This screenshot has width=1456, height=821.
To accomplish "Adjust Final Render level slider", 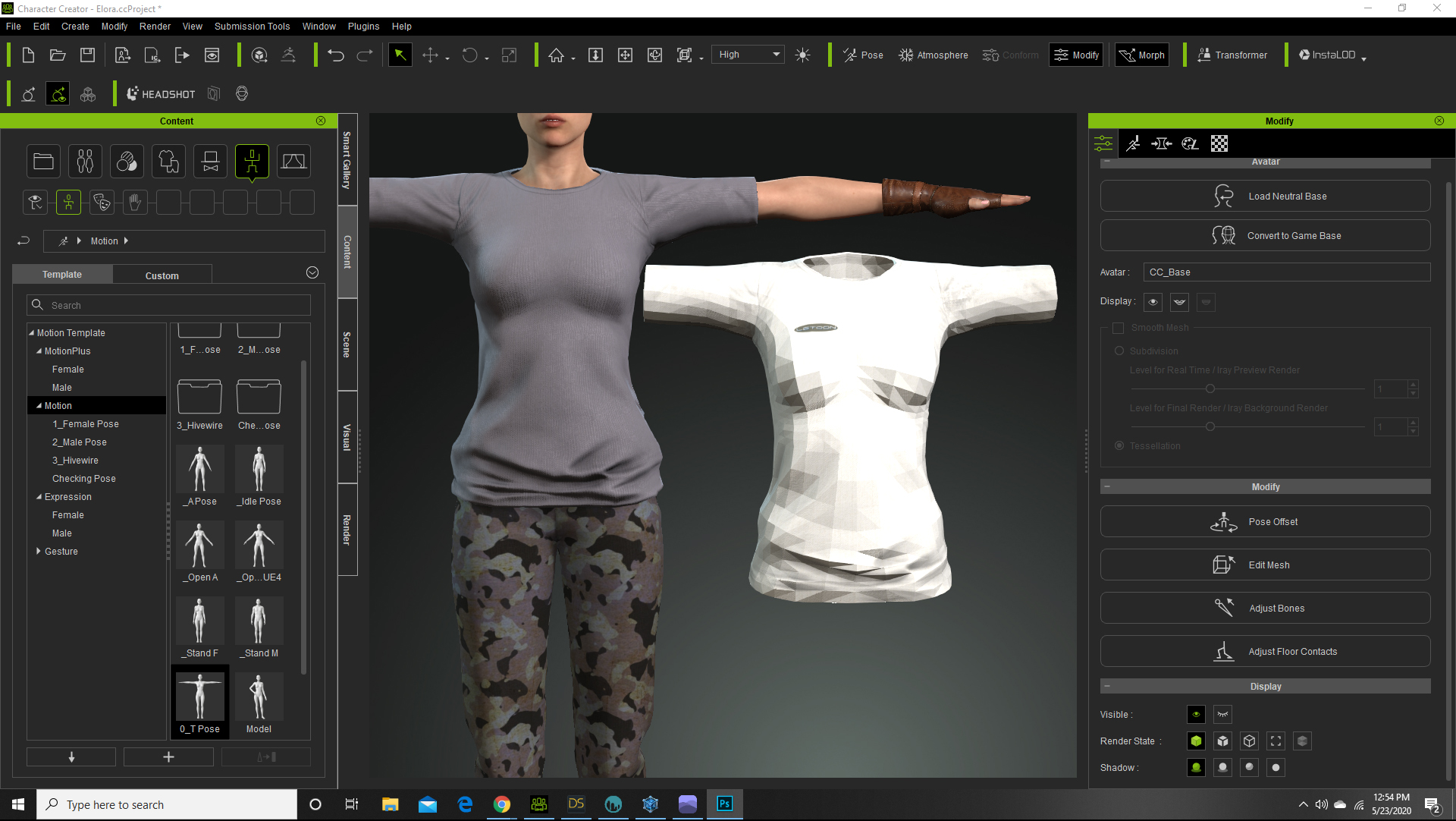I will click(x=1210, y=426).
